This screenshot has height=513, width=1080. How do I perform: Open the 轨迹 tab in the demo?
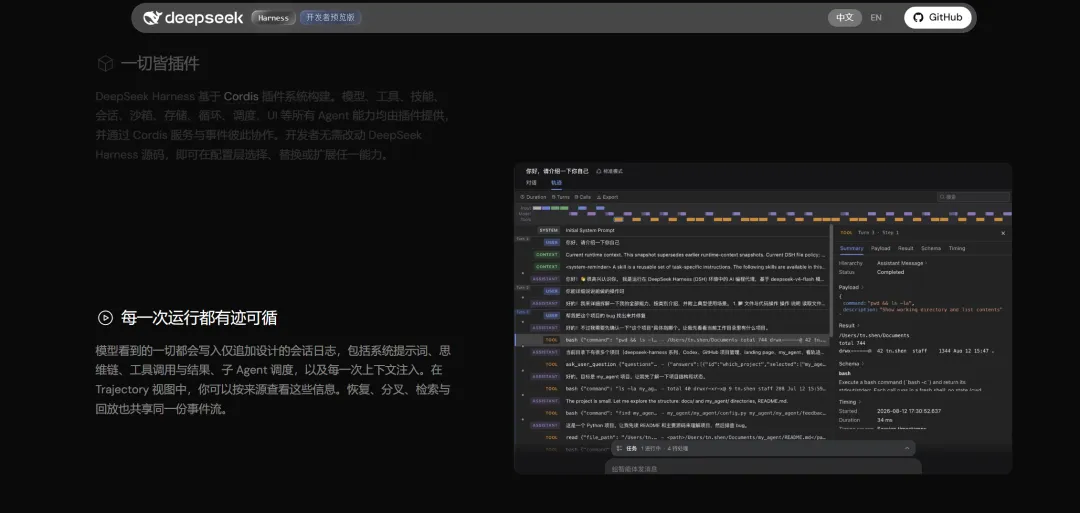tap(556, 183)
